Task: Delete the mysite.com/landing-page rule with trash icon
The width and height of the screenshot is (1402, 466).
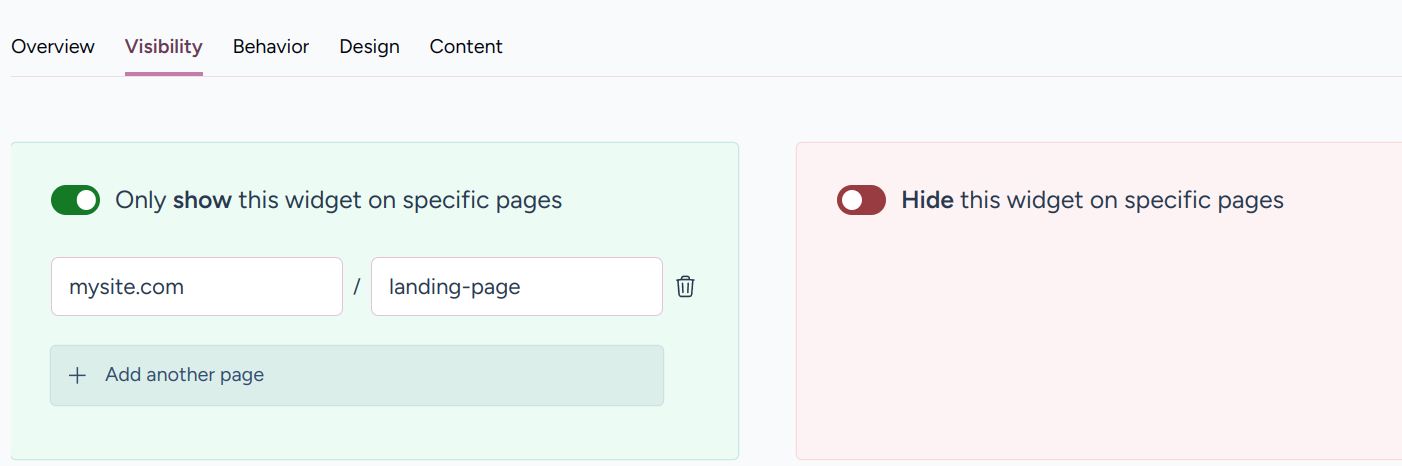Action: point(685,287)
